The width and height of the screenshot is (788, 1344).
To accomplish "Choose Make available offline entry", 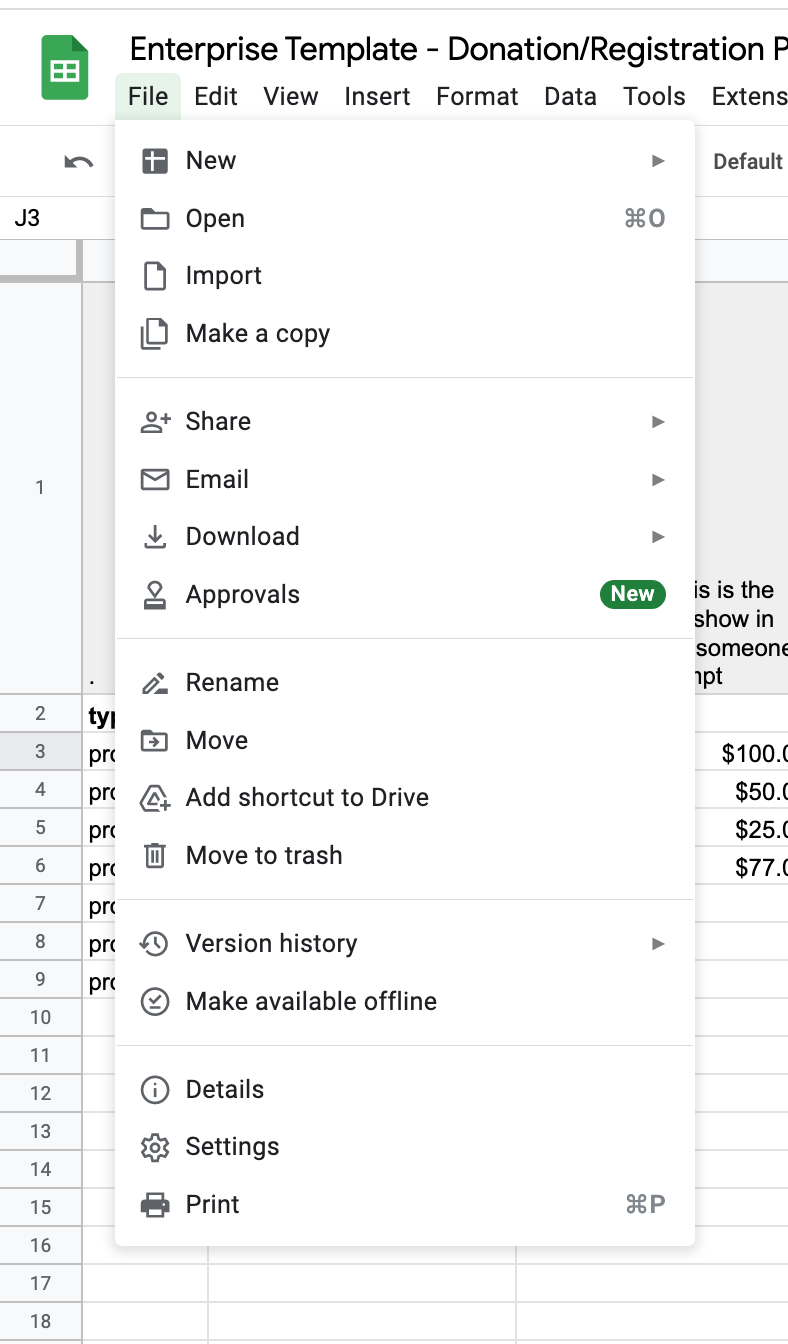I will click(x=405, y=1002).
